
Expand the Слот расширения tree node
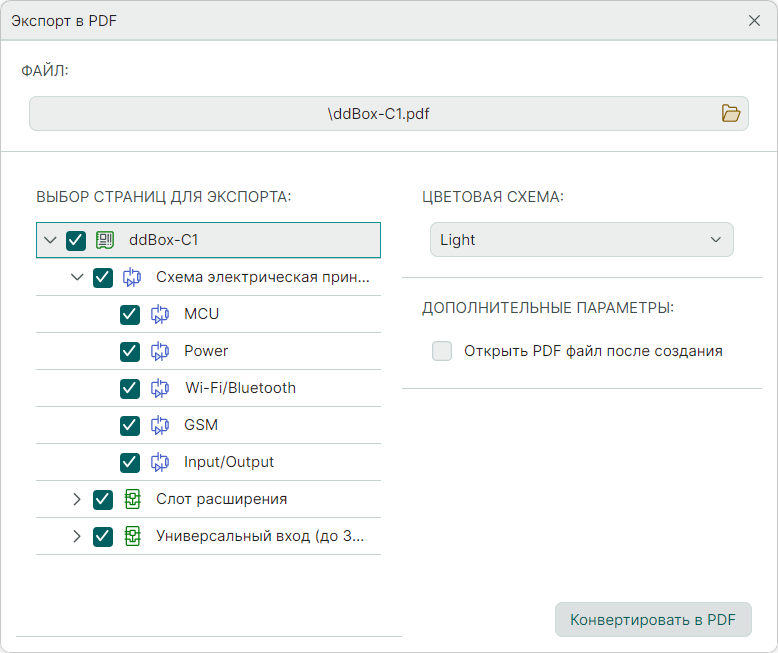(x=77, y=499)
